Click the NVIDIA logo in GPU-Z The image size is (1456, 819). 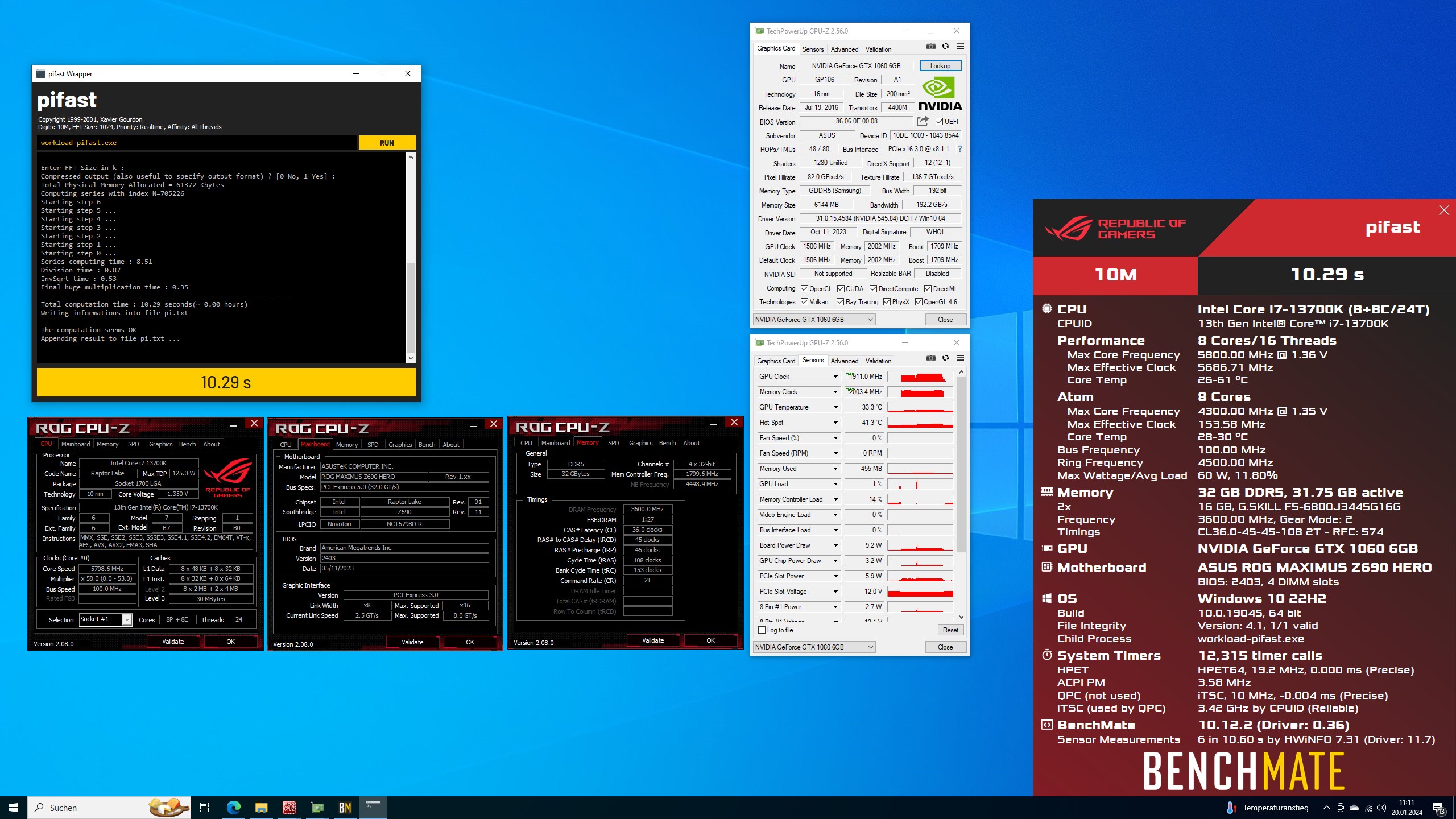(x=940, y=94)
